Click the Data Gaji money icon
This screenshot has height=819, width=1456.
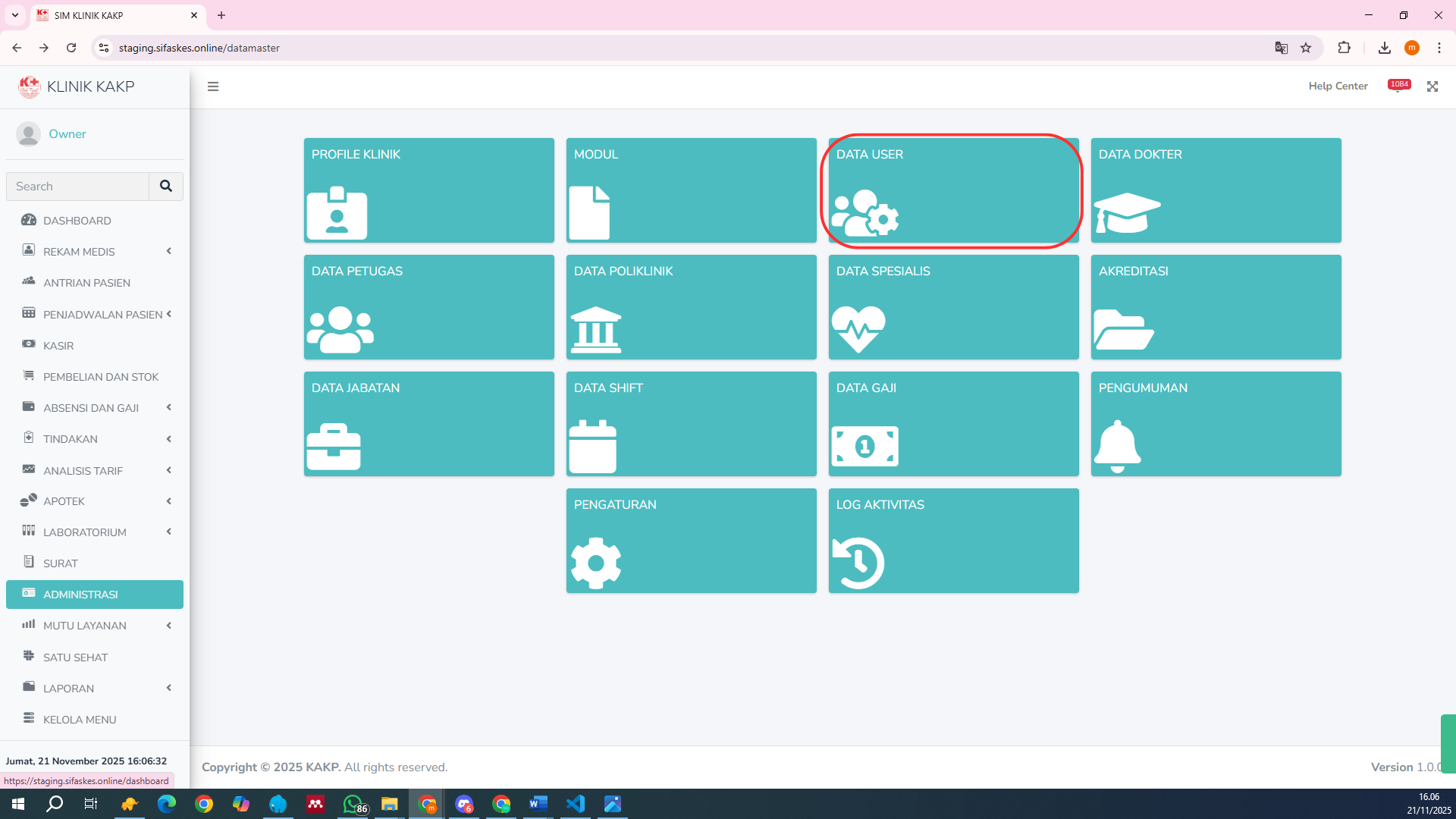864,446
